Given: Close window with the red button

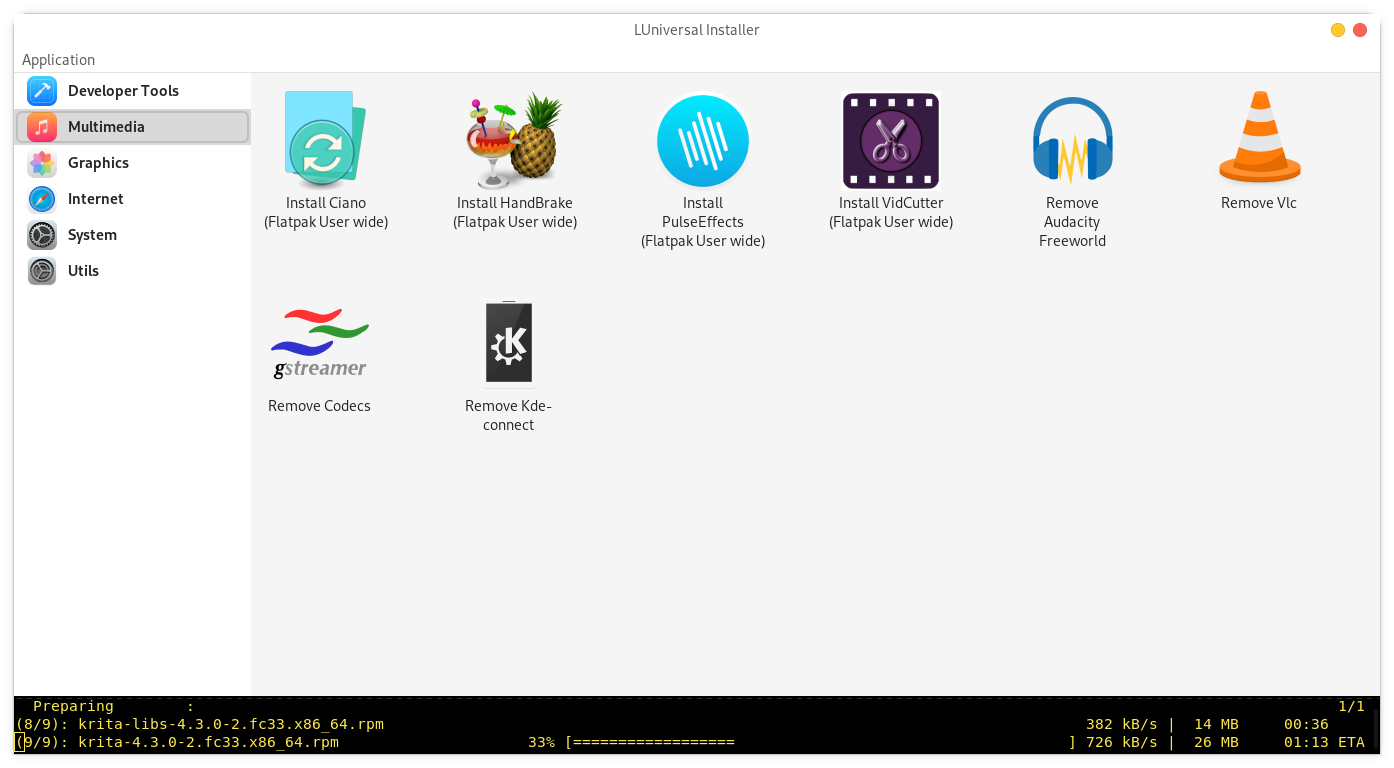Looking at the screenshot, I should click(1360, 30).
